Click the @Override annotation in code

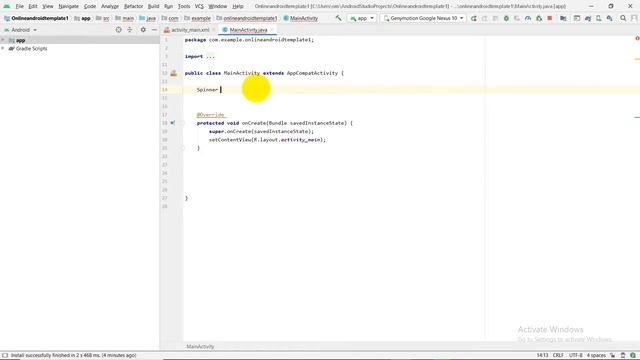pyautogui.click(x=210, y=115)
